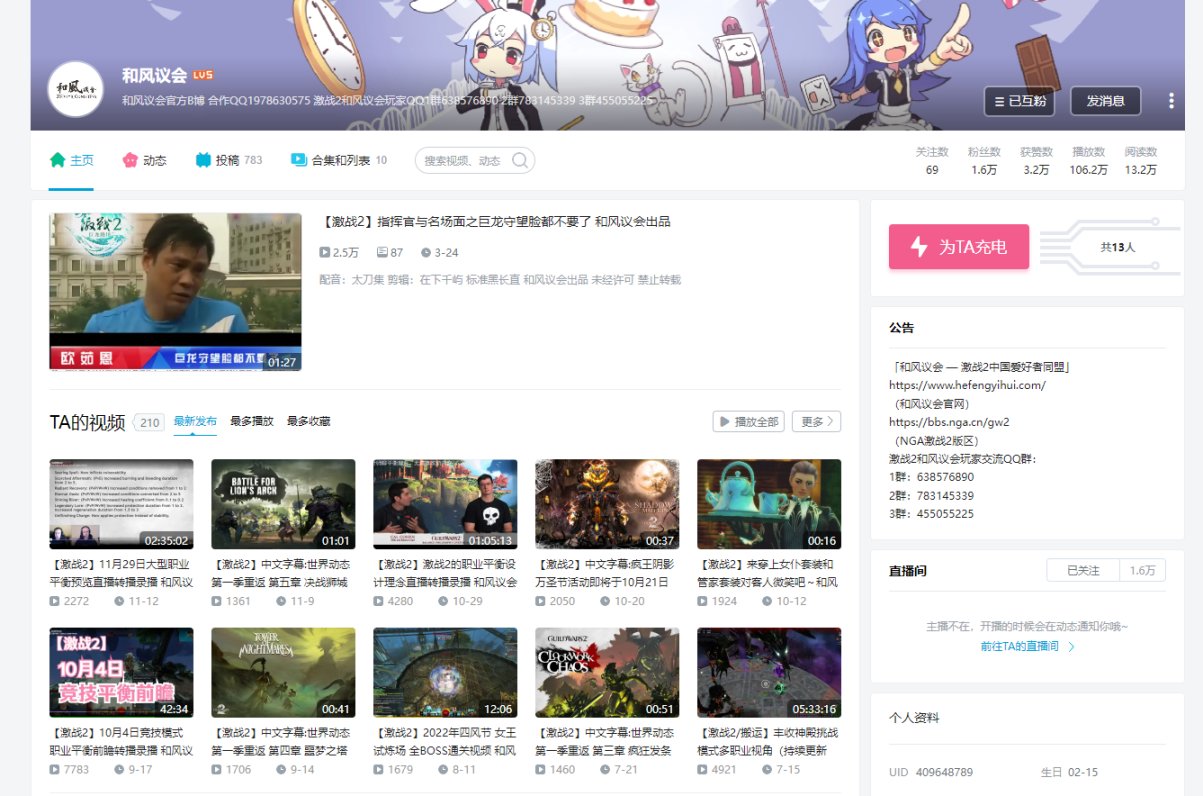Click the 共13人 charging supporters count
The height and width of the screenshot is (796, 1203).
1118,246
